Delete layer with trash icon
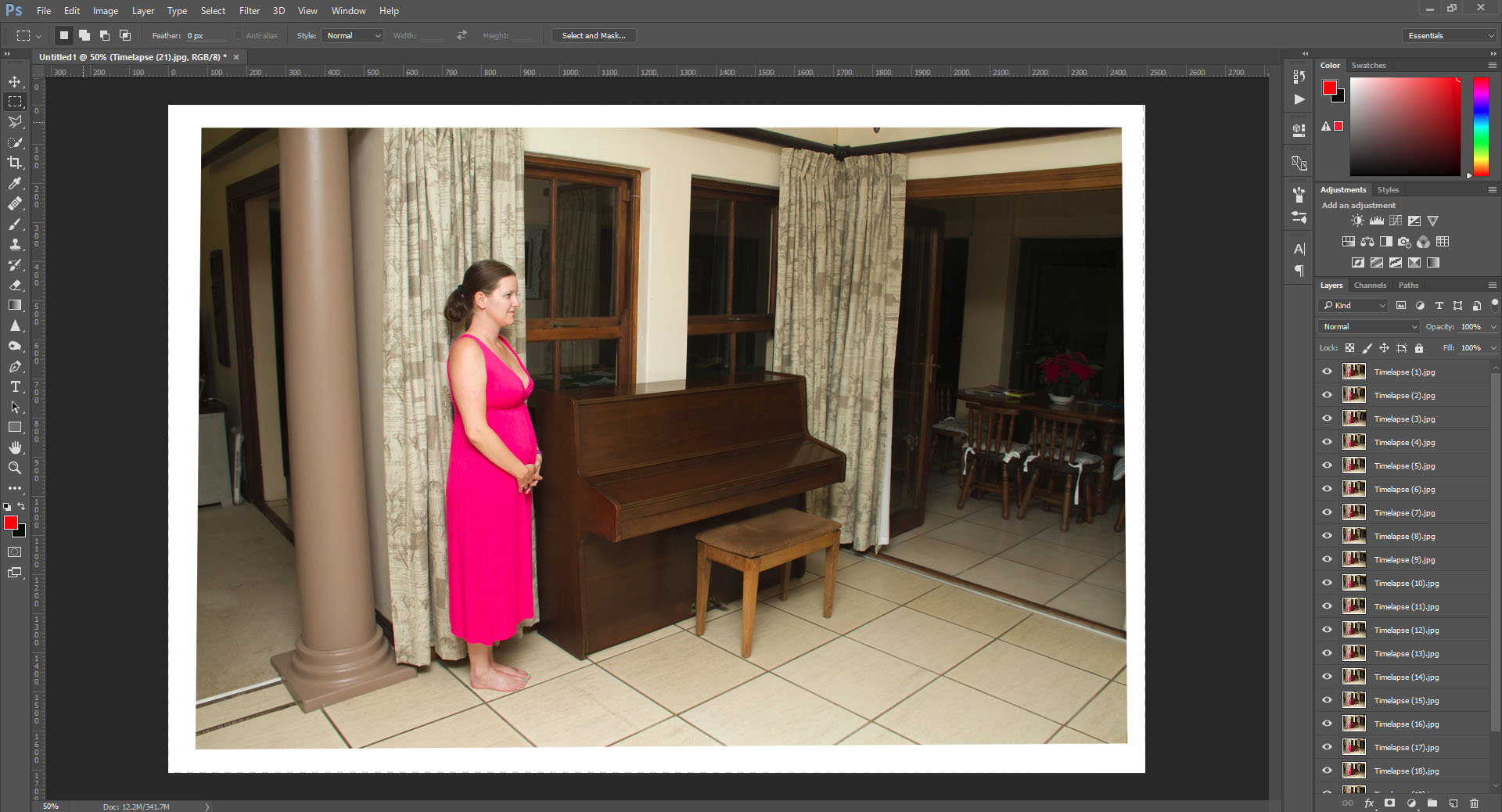 1474,803
